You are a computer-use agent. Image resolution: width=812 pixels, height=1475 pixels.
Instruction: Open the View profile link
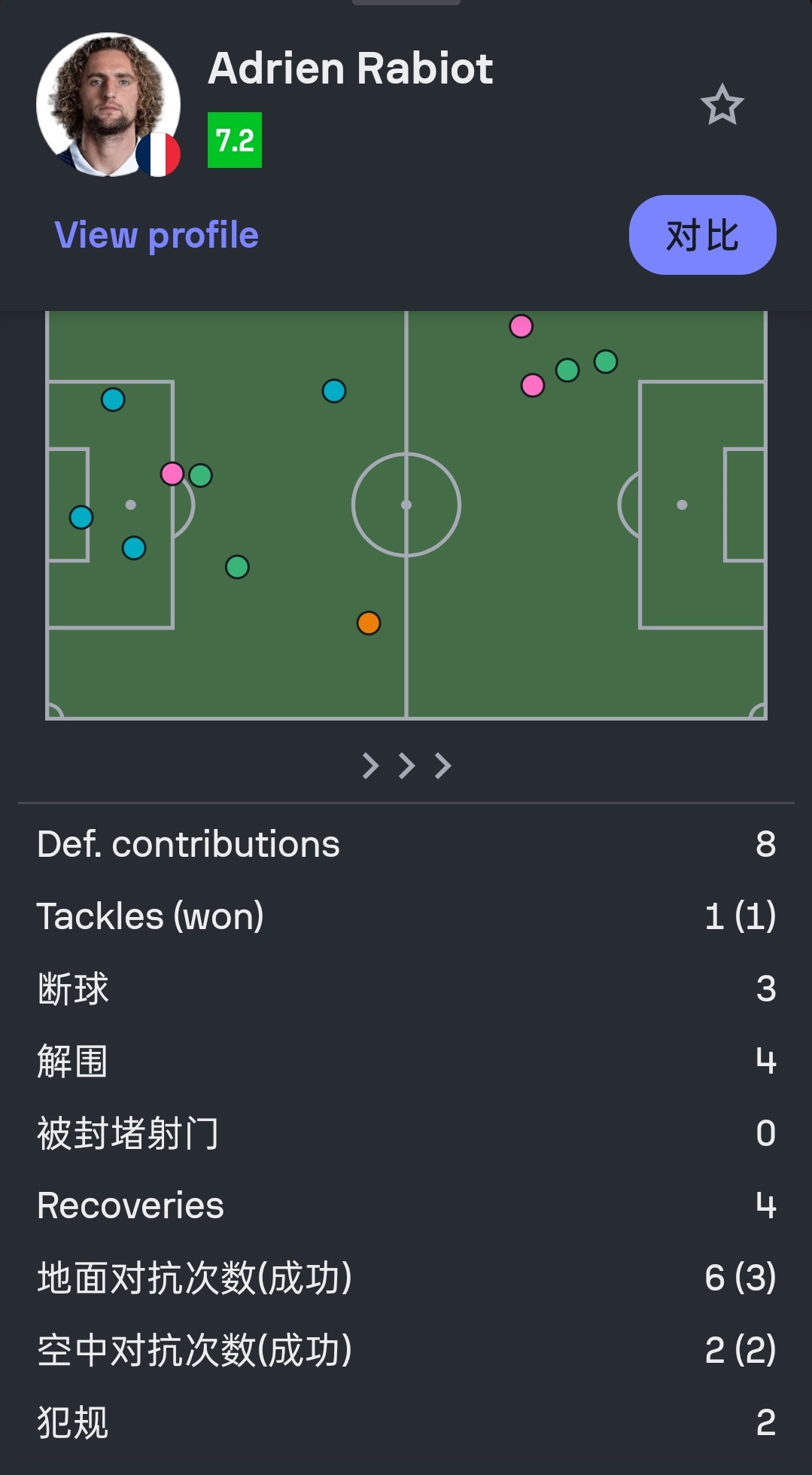pyautogui.click(x=157, y=235)
